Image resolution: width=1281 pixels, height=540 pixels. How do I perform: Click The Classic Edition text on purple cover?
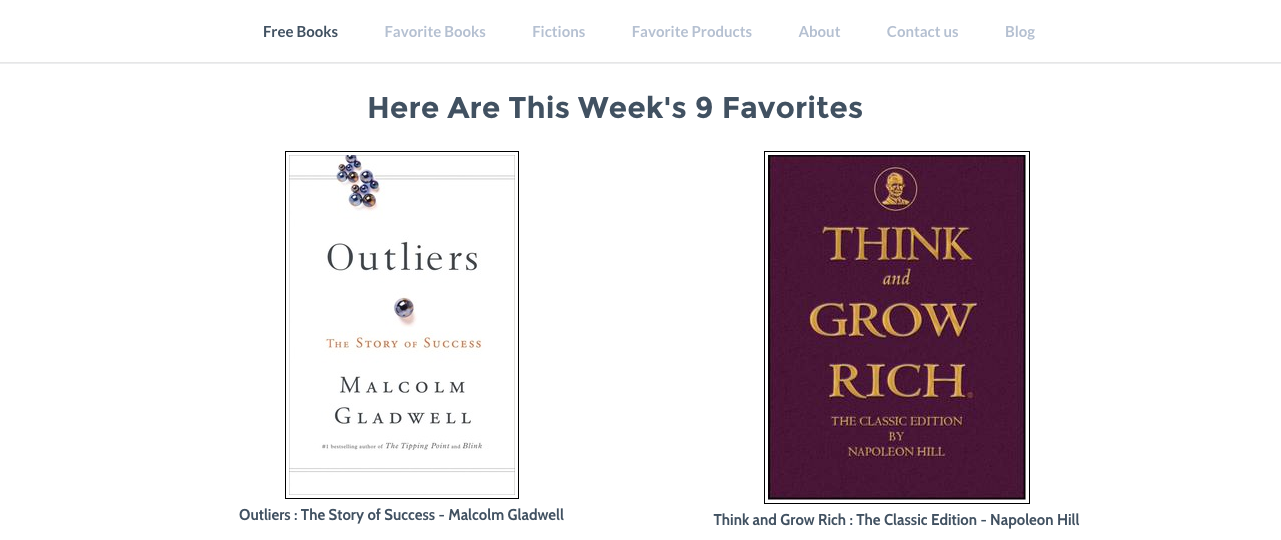coord(896,421)
